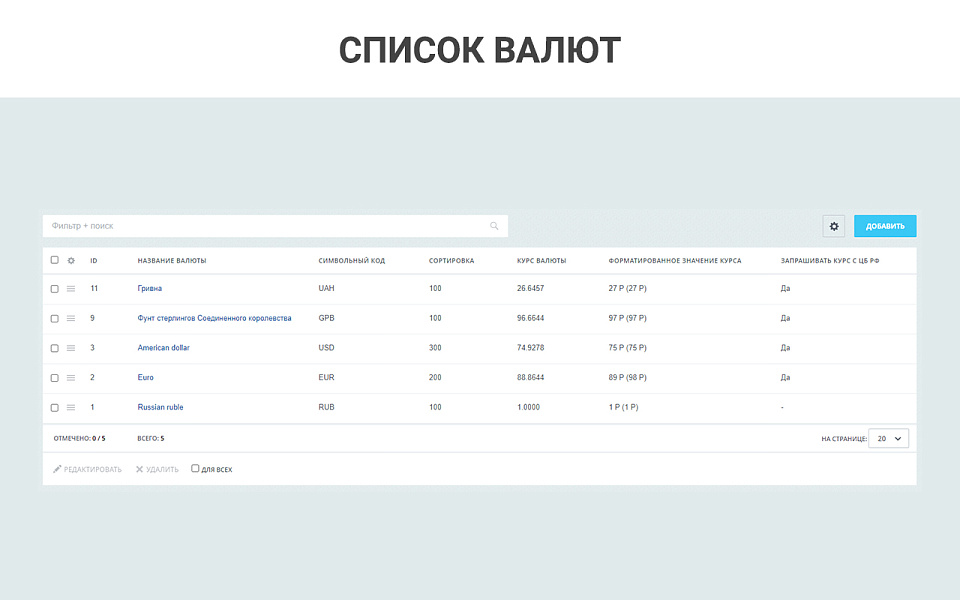Screen dimensions: 960x600
Task: Click the search magnifier in the filter field
Action: (494, 225)
